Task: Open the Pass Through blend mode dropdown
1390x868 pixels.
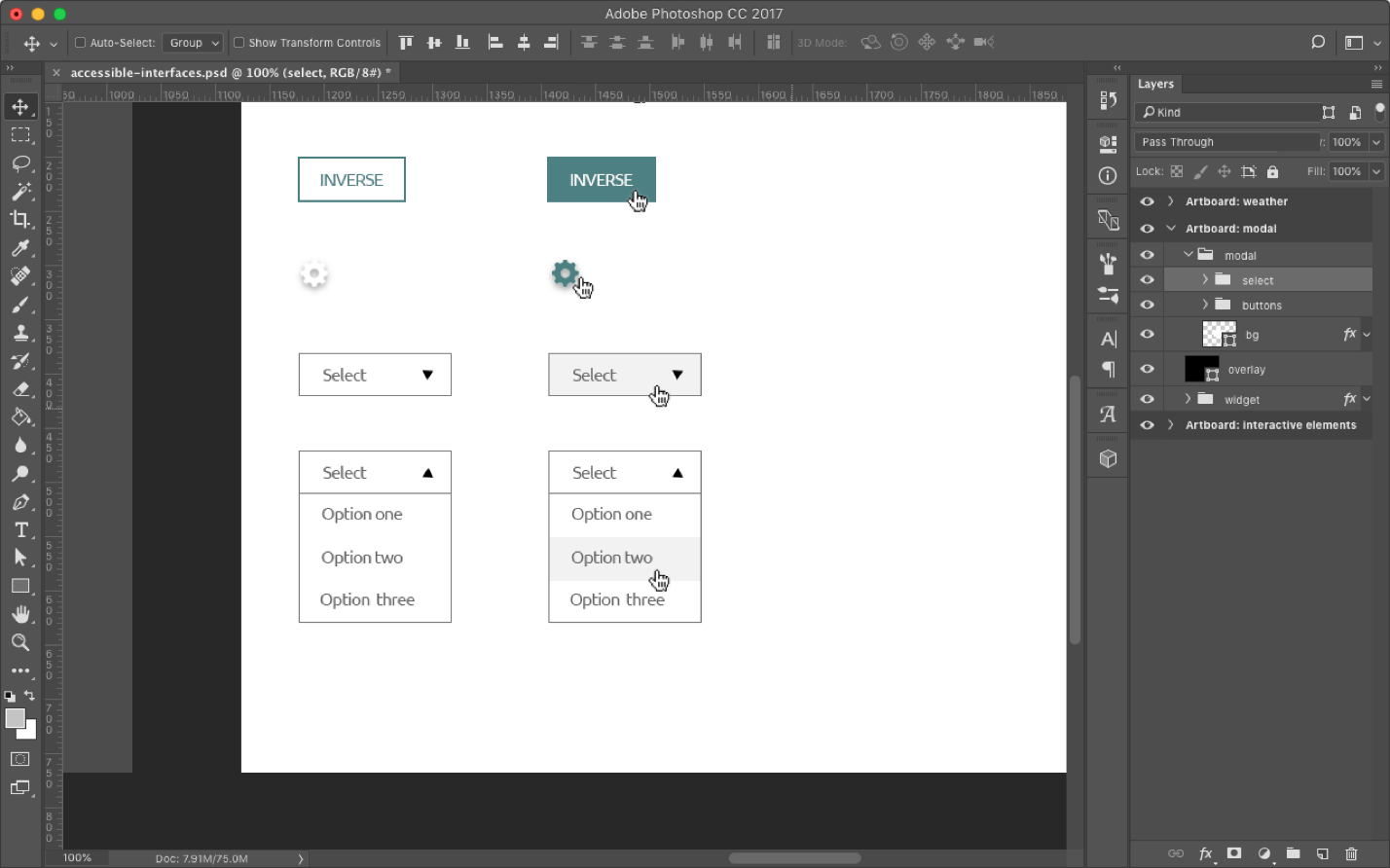Action: tap(1226, 142)
